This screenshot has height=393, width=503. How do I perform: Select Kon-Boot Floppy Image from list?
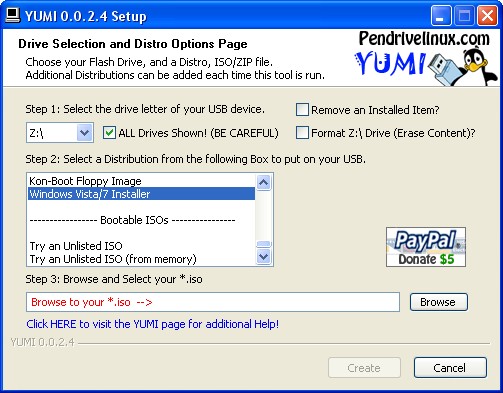point(141,181)
